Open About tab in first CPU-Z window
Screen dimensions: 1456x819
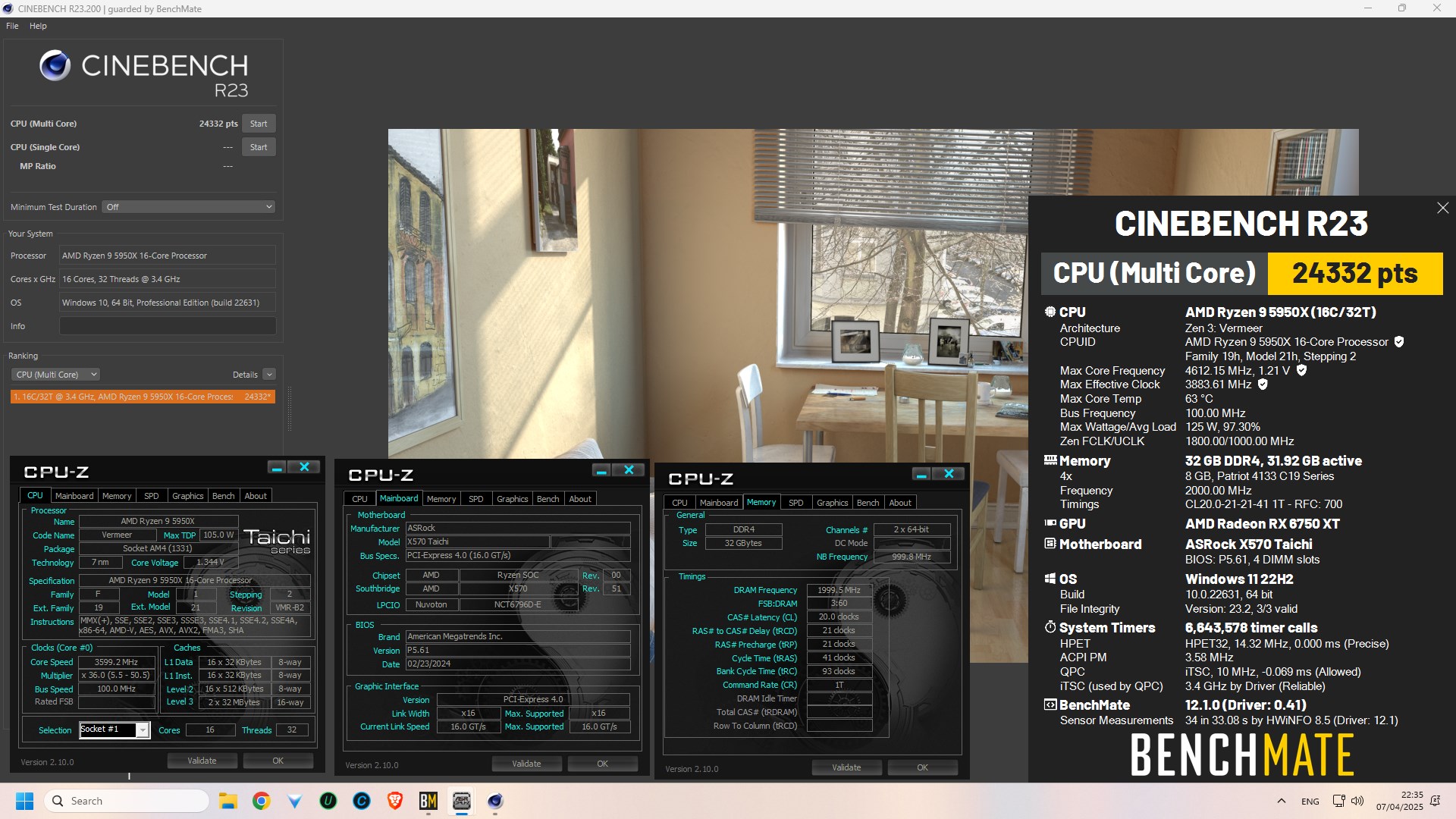click(256, 496)
